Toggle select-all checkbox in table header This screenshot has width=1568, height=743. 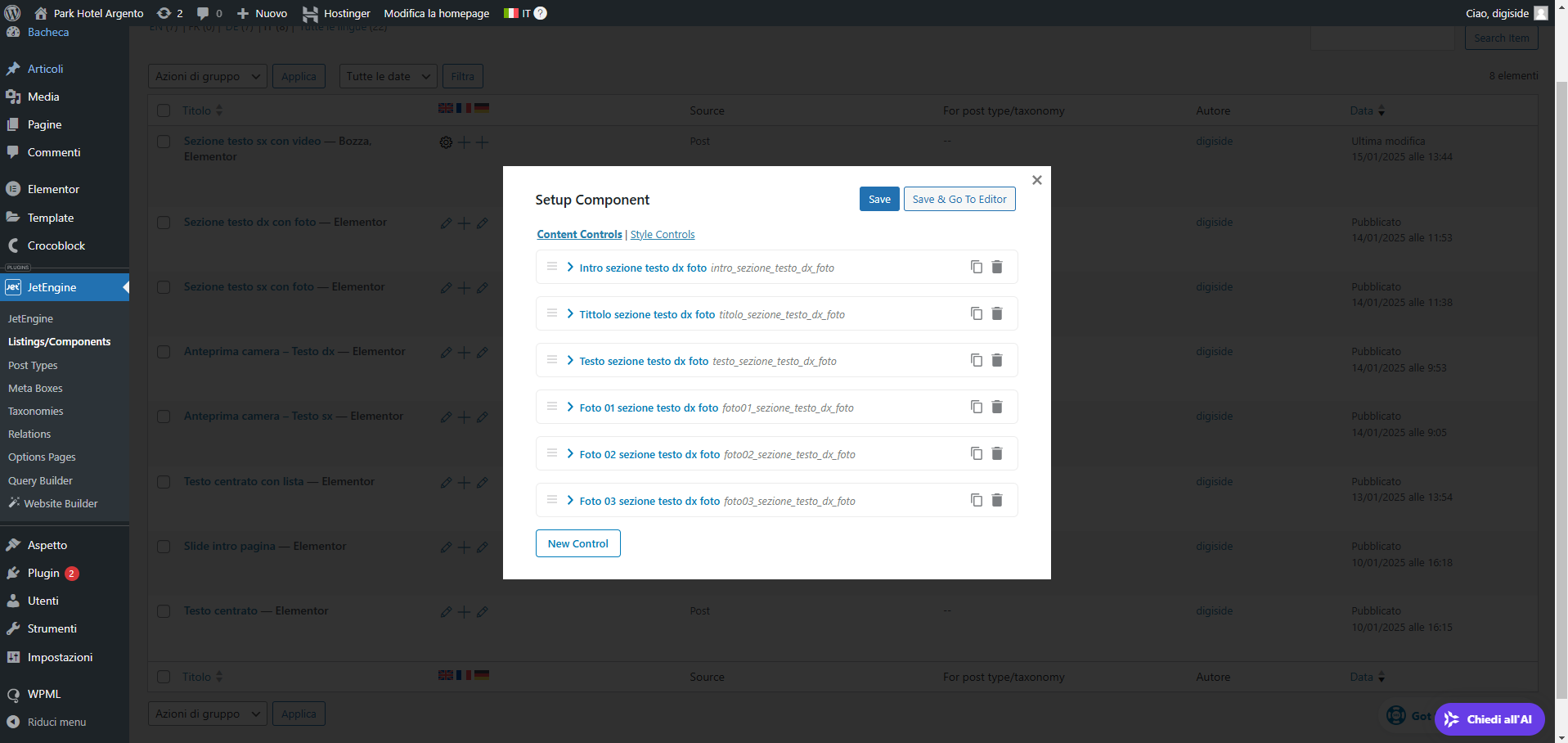164,110
